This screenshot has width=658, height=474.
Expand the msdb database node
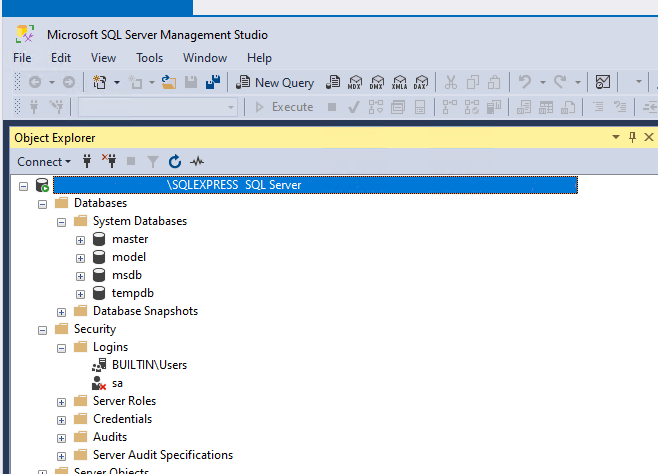[80, 276]
